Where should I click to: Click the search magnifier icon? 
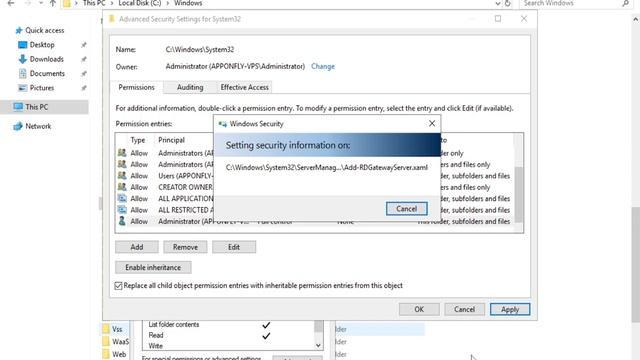[x=625, y=3]
